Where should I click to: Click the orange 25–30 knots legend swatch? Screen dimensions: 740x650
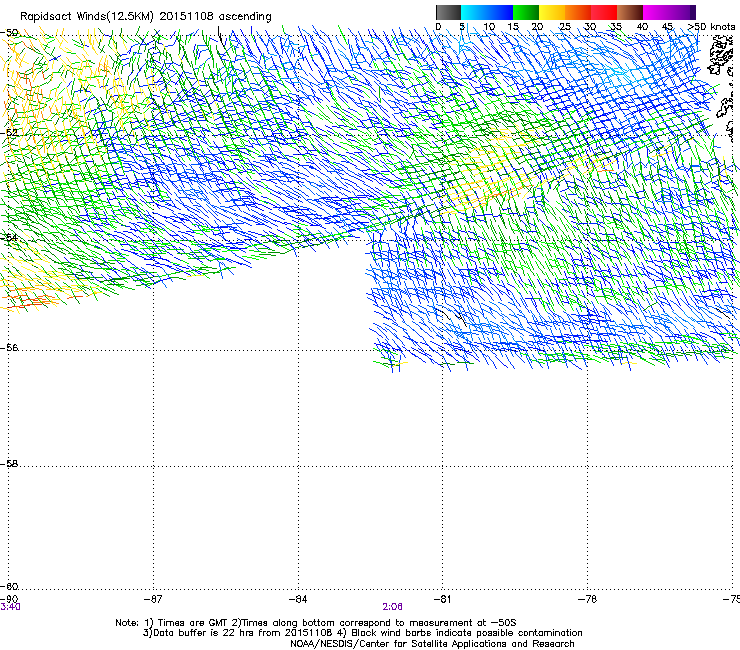pyautogui.click(x=578, y=12)
